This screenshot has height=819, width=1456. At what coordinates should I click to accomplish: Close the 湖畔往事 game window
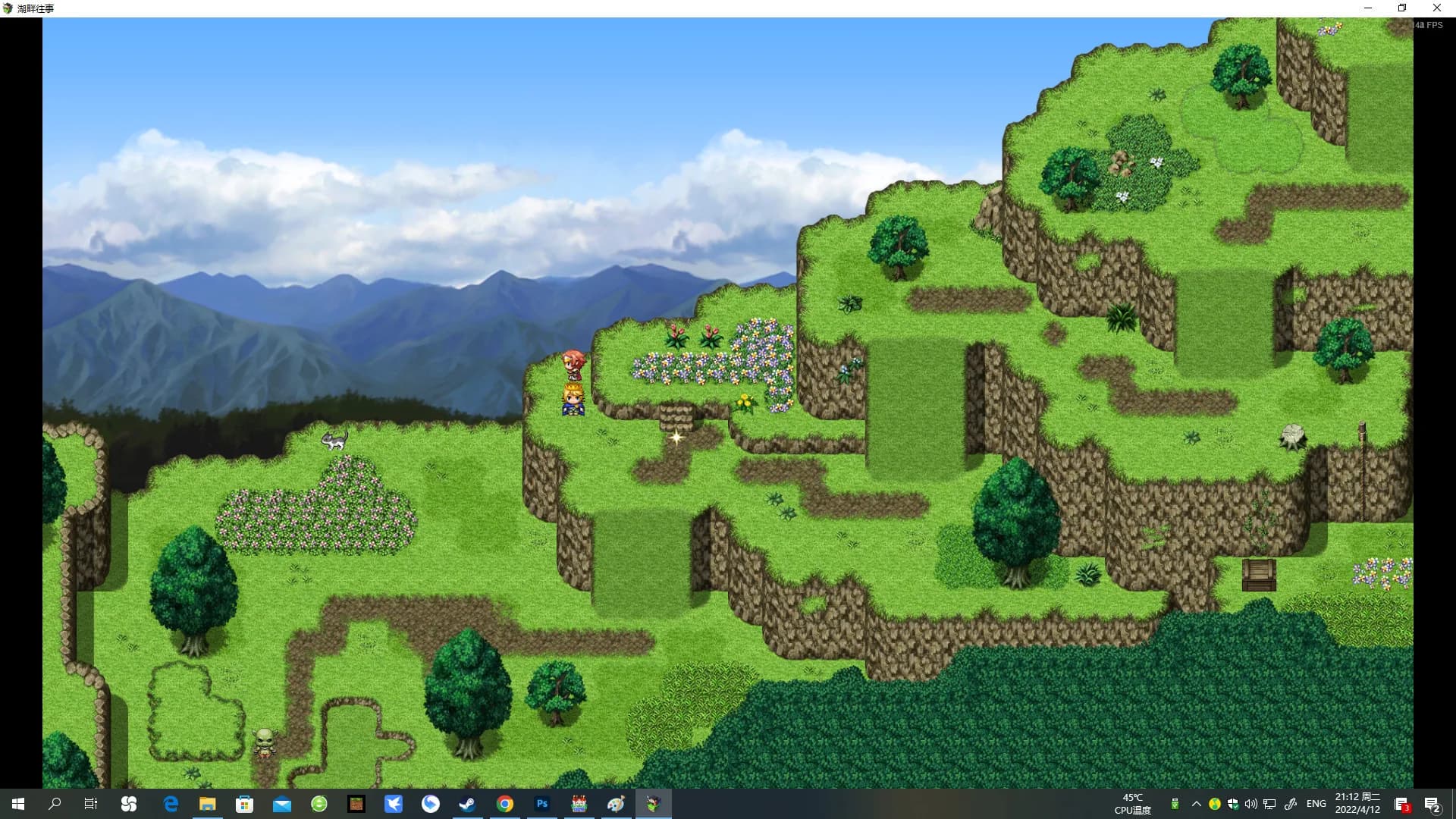click(x=1437, y=8)
